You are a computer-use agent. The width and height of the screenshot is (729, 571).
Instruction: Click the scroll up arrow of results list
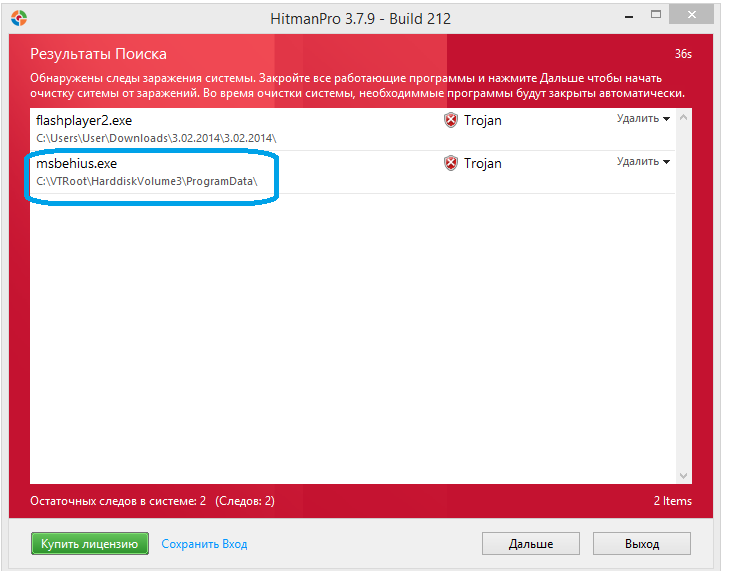click(683, 118)
